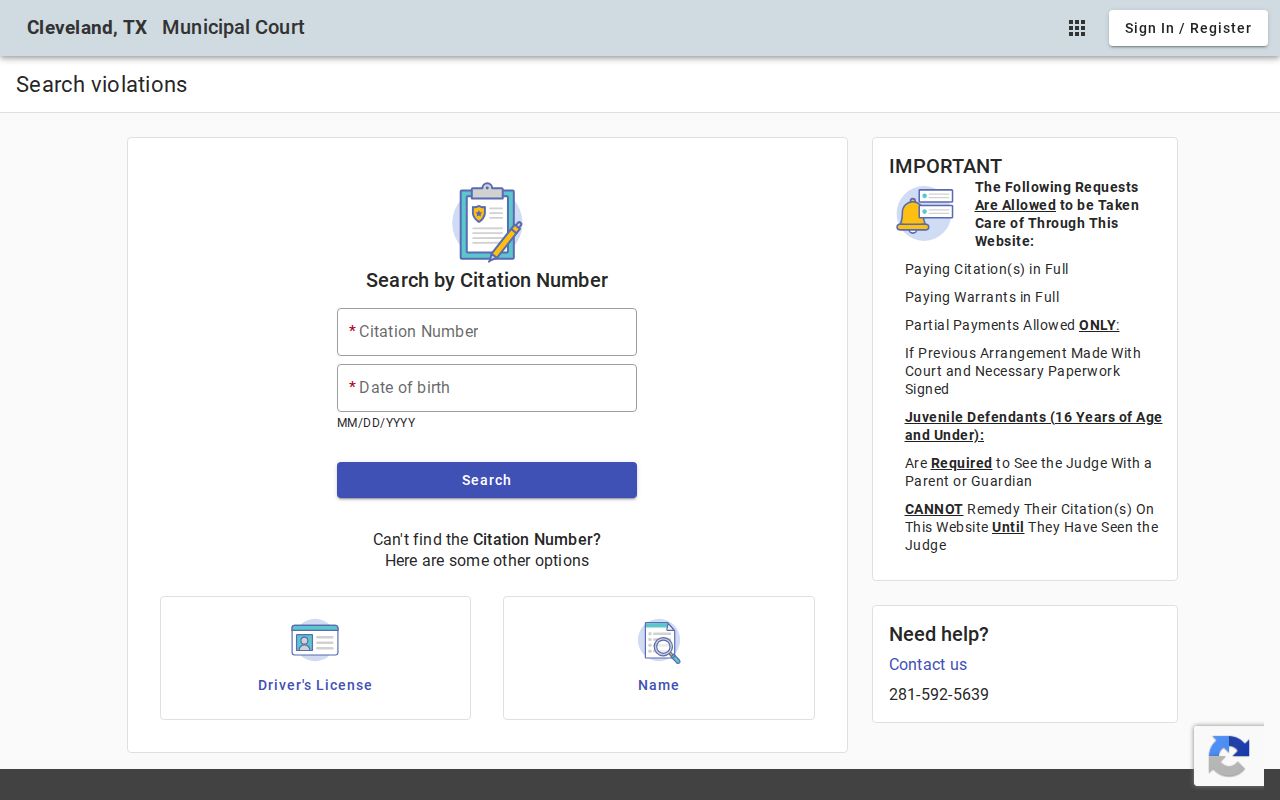This screenshot has width=1280, height=800.
Task: Click the Search by Citation Number heading
Action: click(487, 280)
